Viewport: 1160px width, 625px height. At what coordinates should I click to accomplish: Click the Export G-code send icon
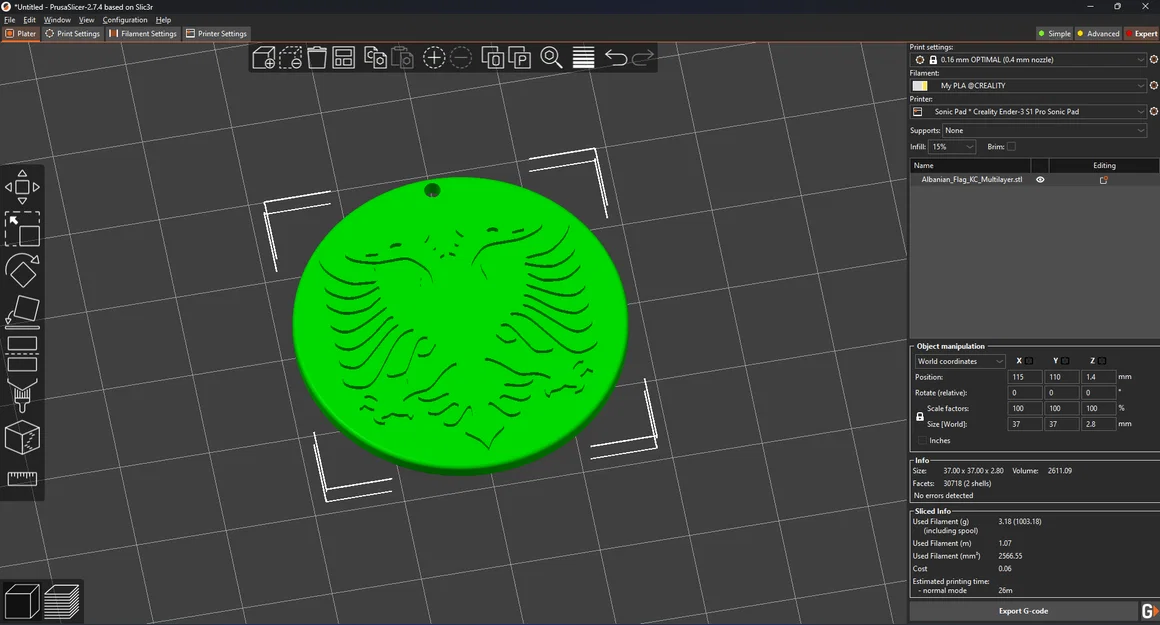click(x=1149, y=611)
